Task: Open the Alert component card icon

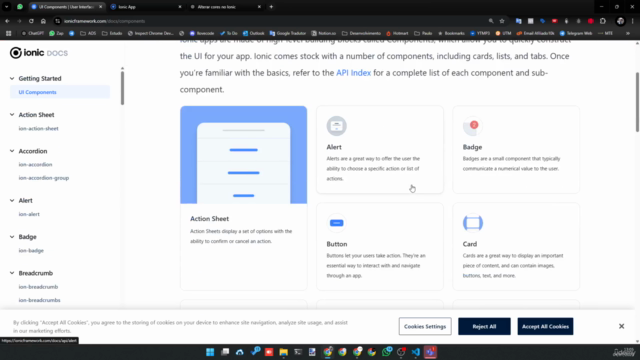Action: click(x=336, y=126)
